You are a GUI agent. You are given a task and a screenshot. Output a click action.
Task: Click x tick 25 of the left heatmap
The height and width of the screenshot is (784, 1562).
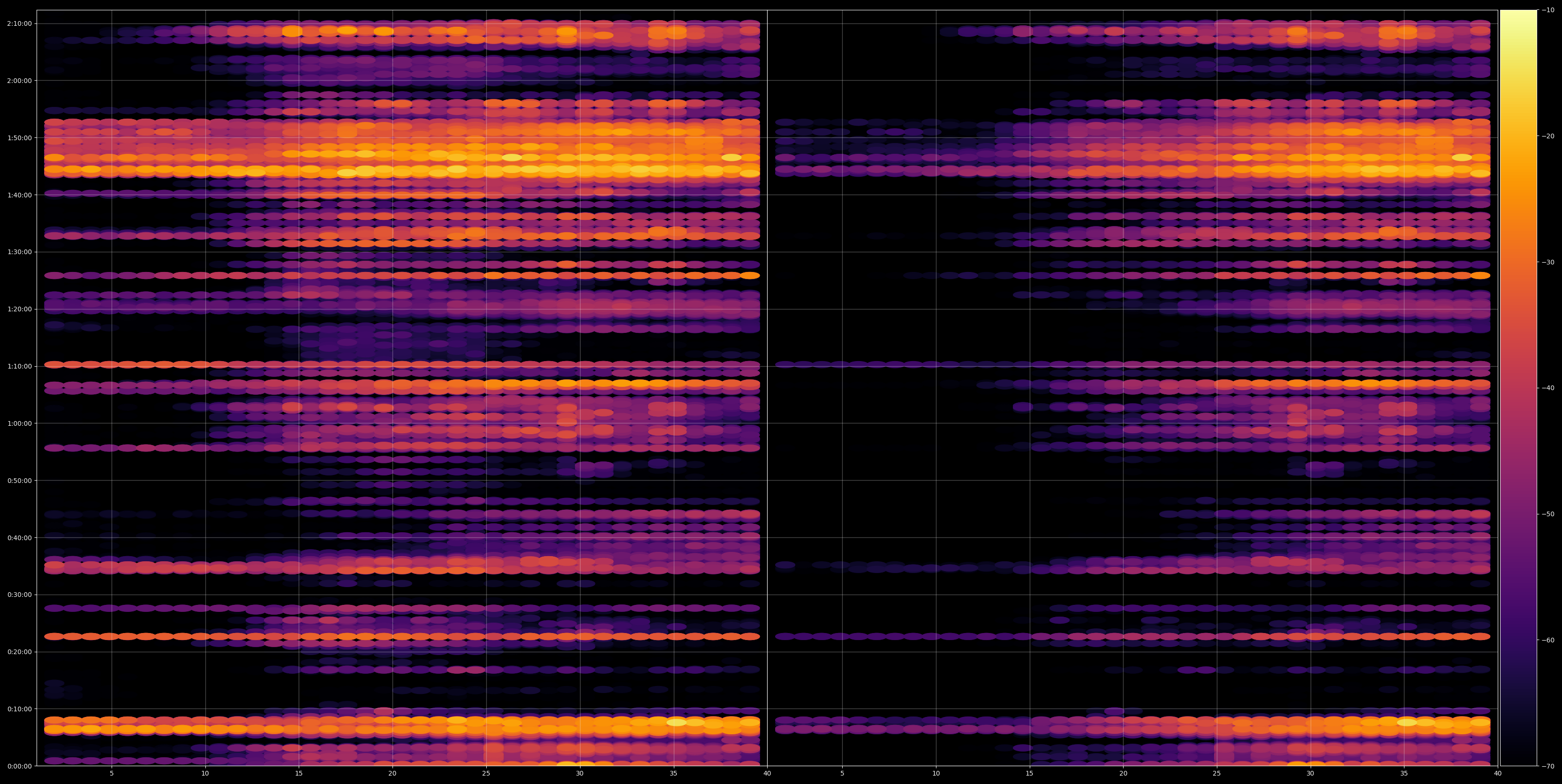tap(486, 774)
